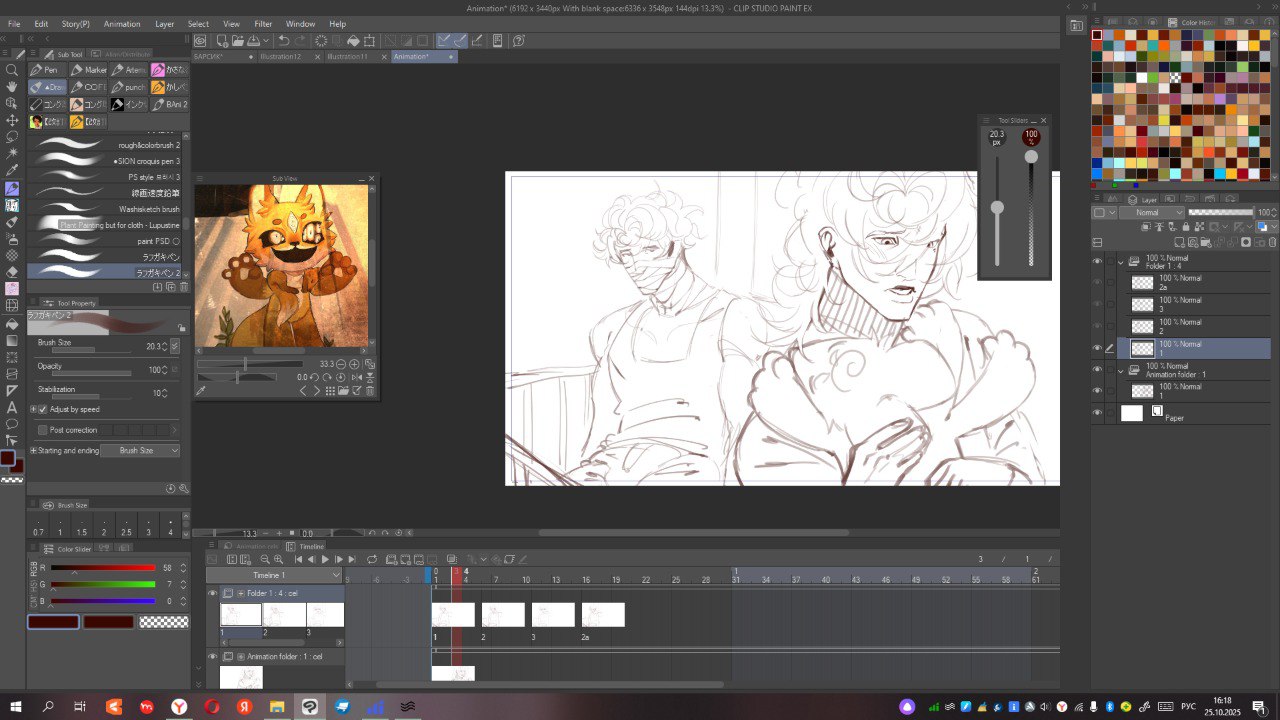Select the Eyedropper tool

tap(12, 171)
